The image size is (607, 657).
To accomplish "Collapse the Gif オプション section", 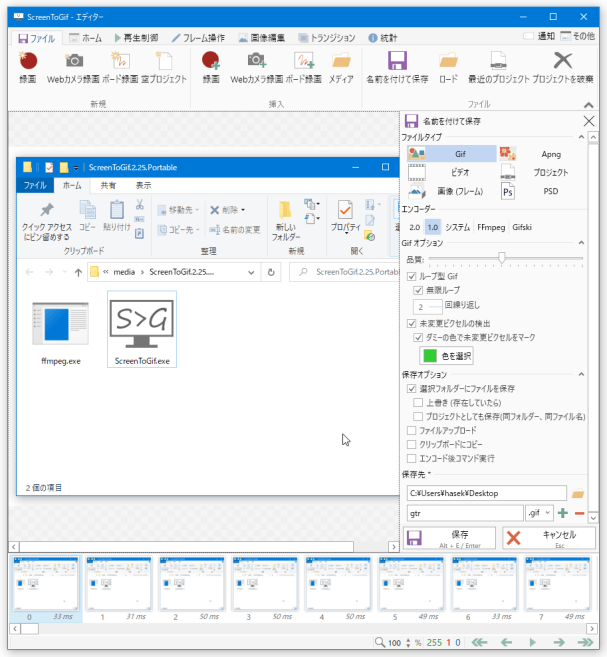I will coord(581,244).
